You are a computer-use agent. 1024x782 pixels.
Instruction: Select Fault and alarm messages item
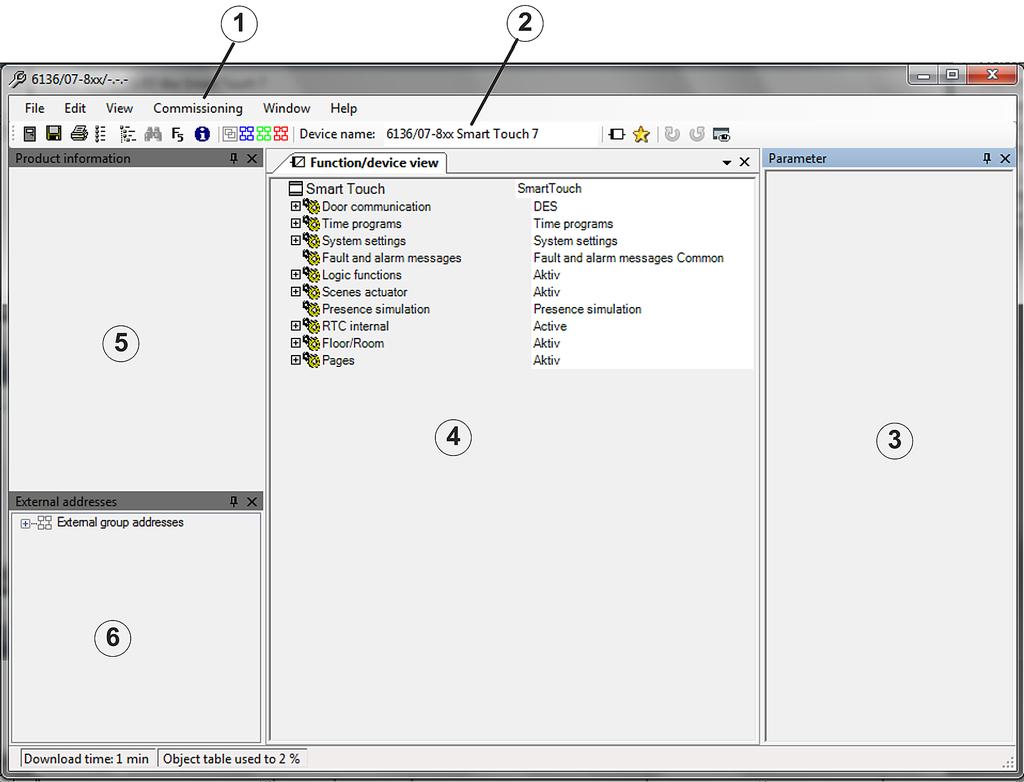(391, 257)
